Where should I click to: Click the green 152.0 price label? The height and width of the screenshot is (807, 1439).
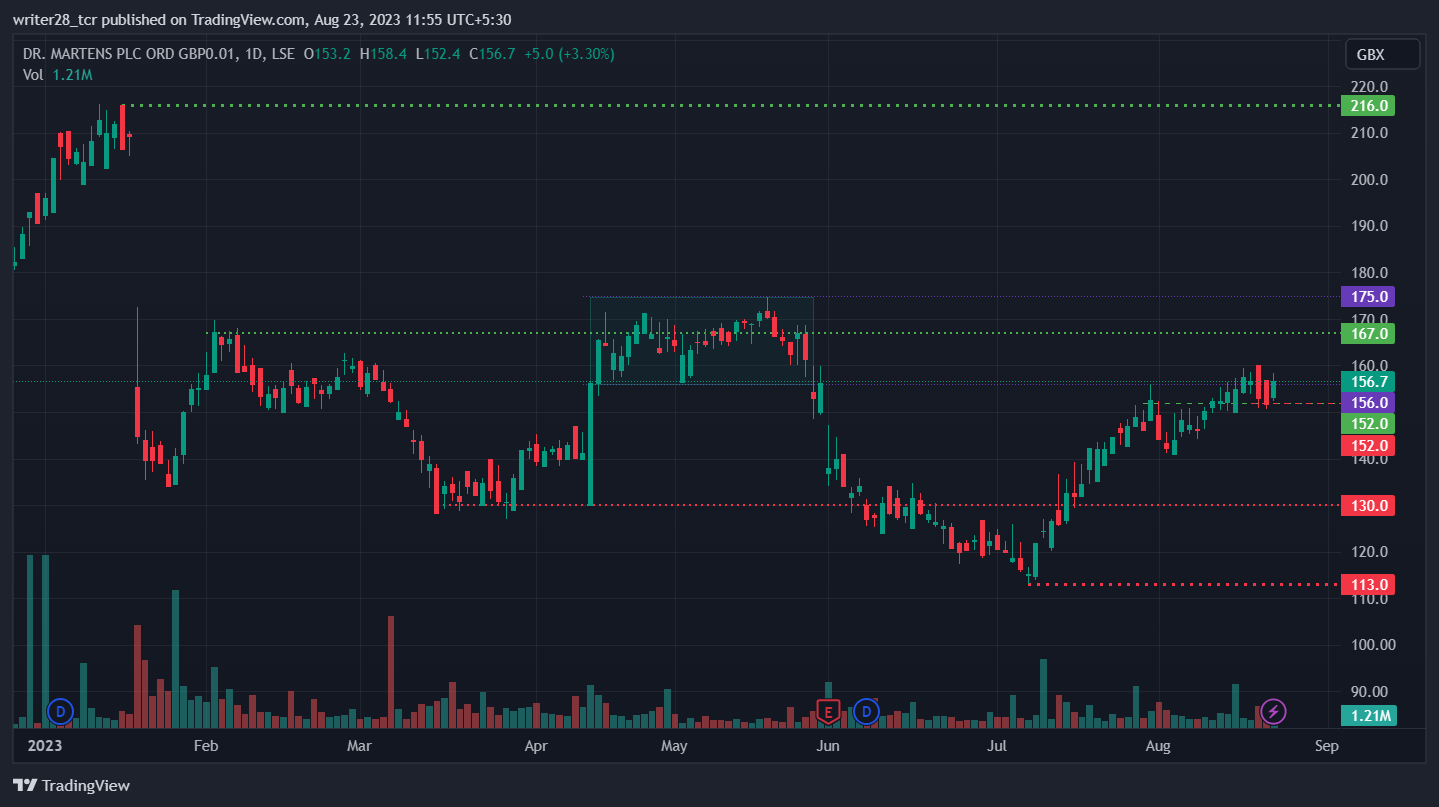[x=1369, y=424]
